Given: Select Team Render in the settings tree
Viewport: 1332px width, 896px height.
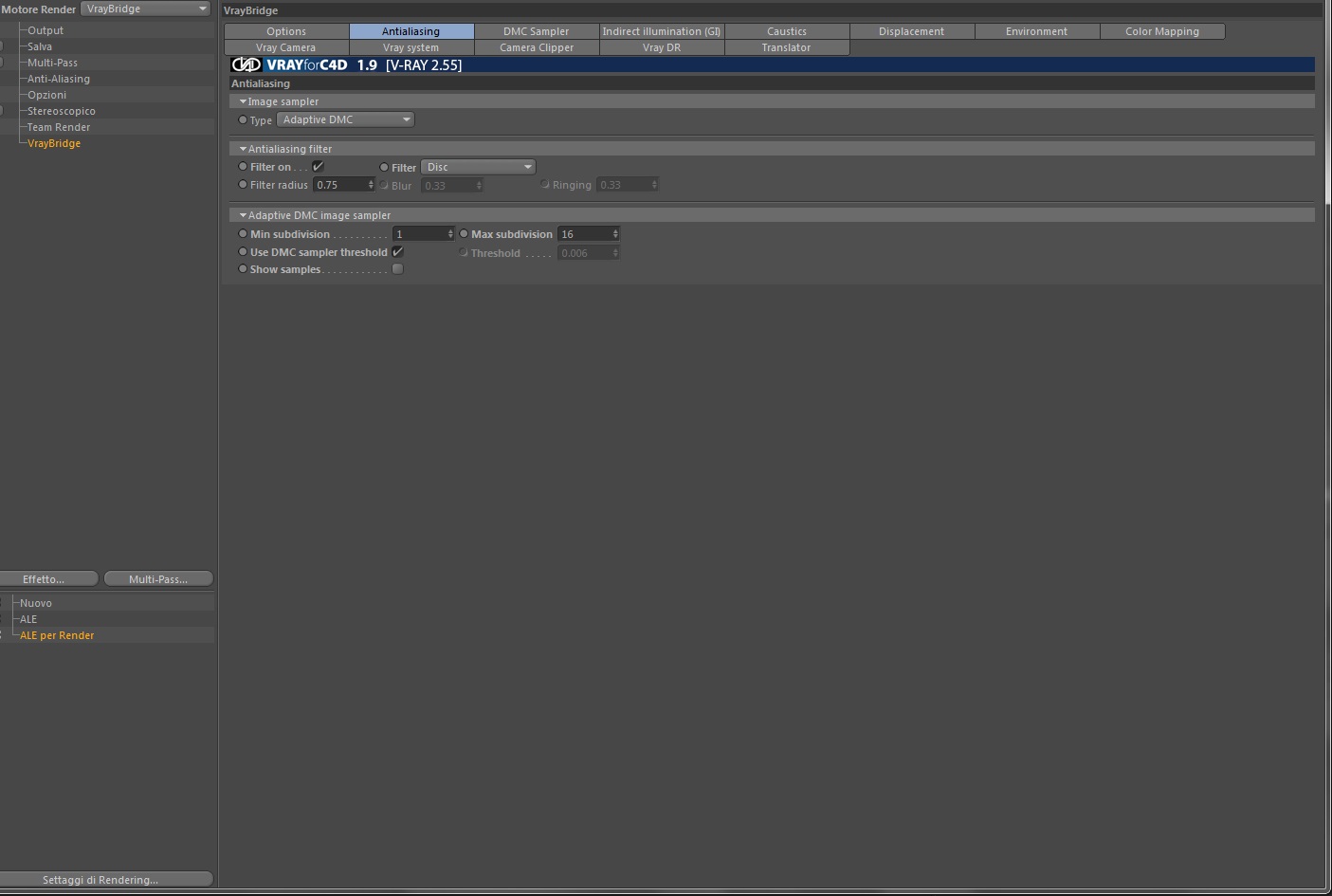Looking at the screenshot, I should (x=59, y=127).
